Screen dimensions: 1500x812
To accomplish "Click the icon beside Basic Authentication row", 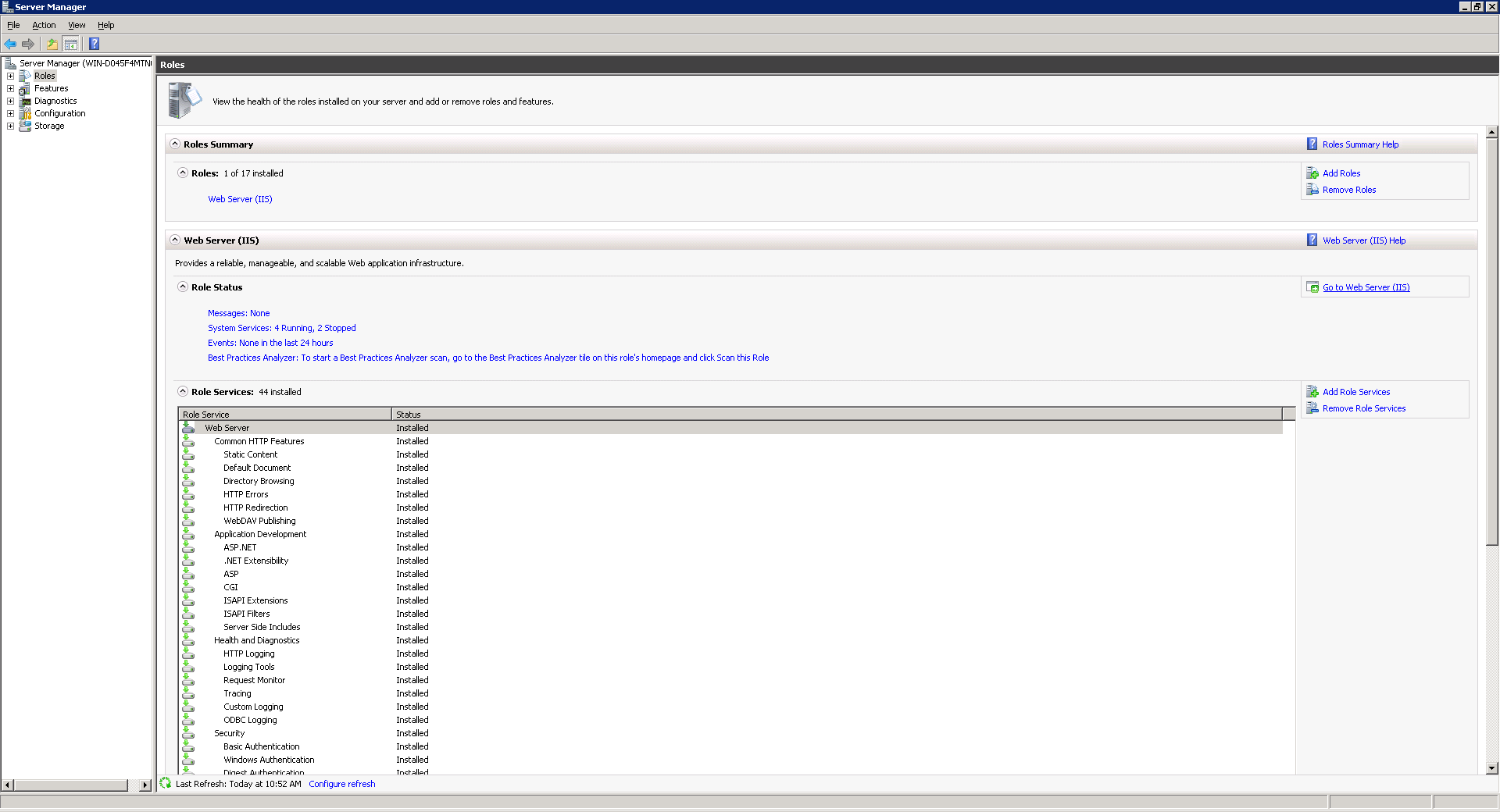I will click(x=188, y=746).
